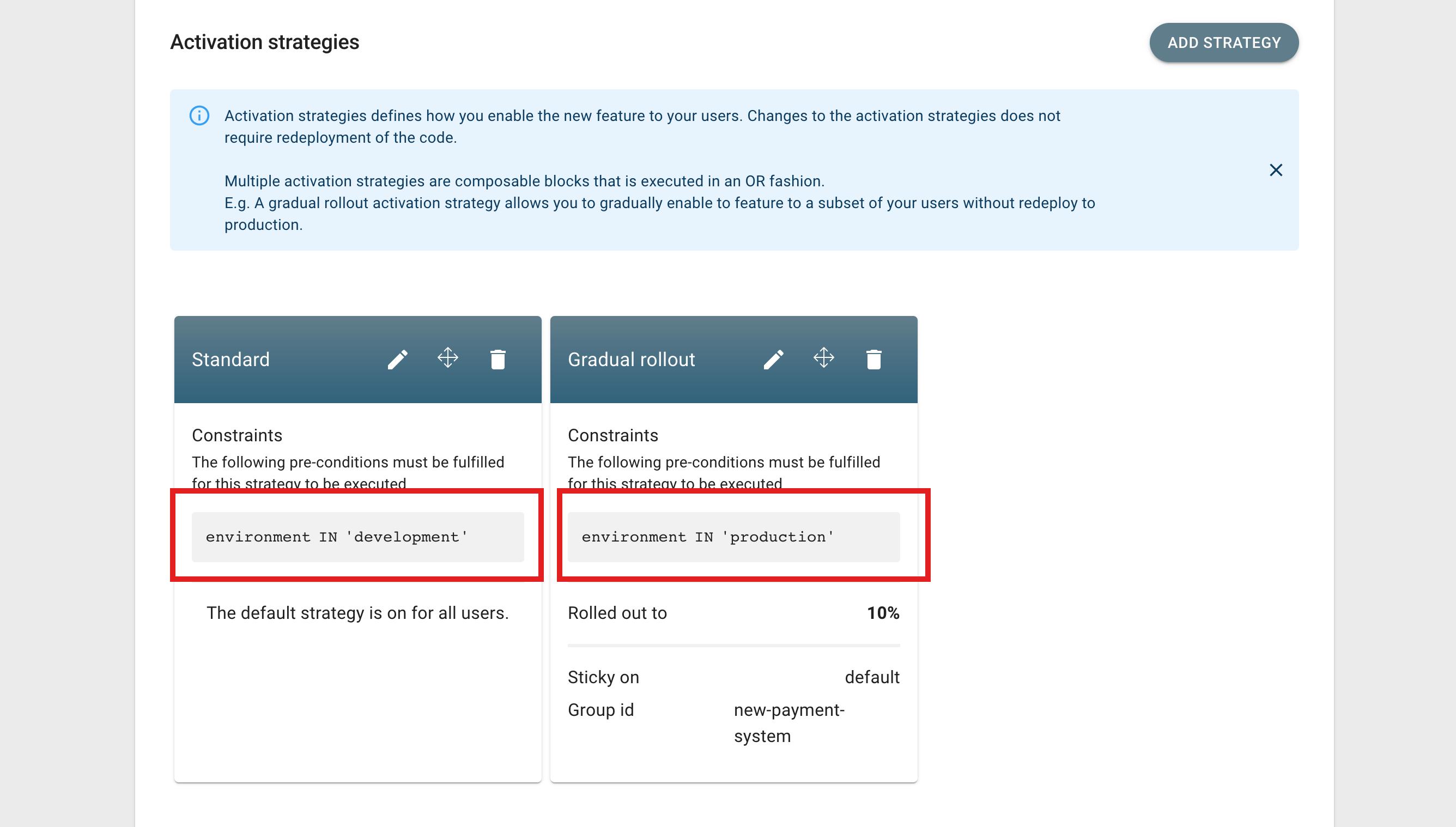Delete the Standard strategy via trash icon
Viewport: 1456px width, 827px height.
pyautogui.click(x=498, y=360)
